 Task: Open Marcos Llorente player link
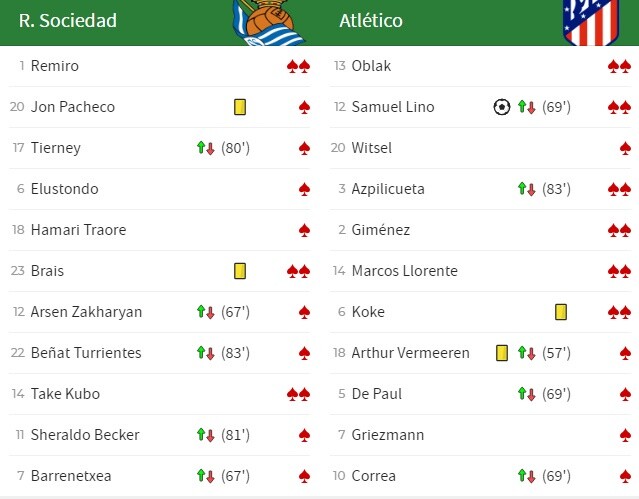click(405, 271)
